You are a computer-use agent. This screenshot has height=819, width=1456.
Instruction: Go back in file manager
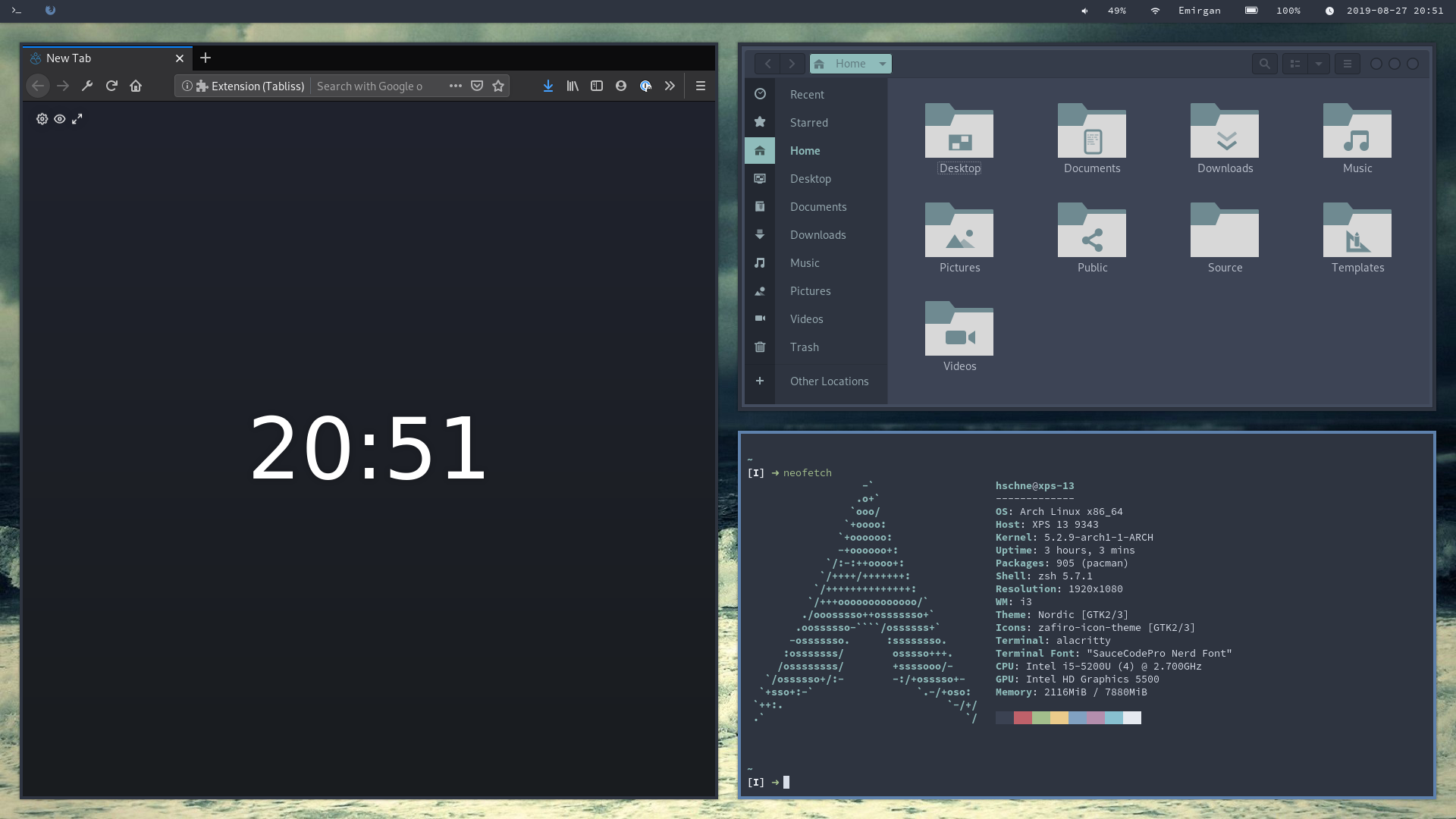pos(767,64)
